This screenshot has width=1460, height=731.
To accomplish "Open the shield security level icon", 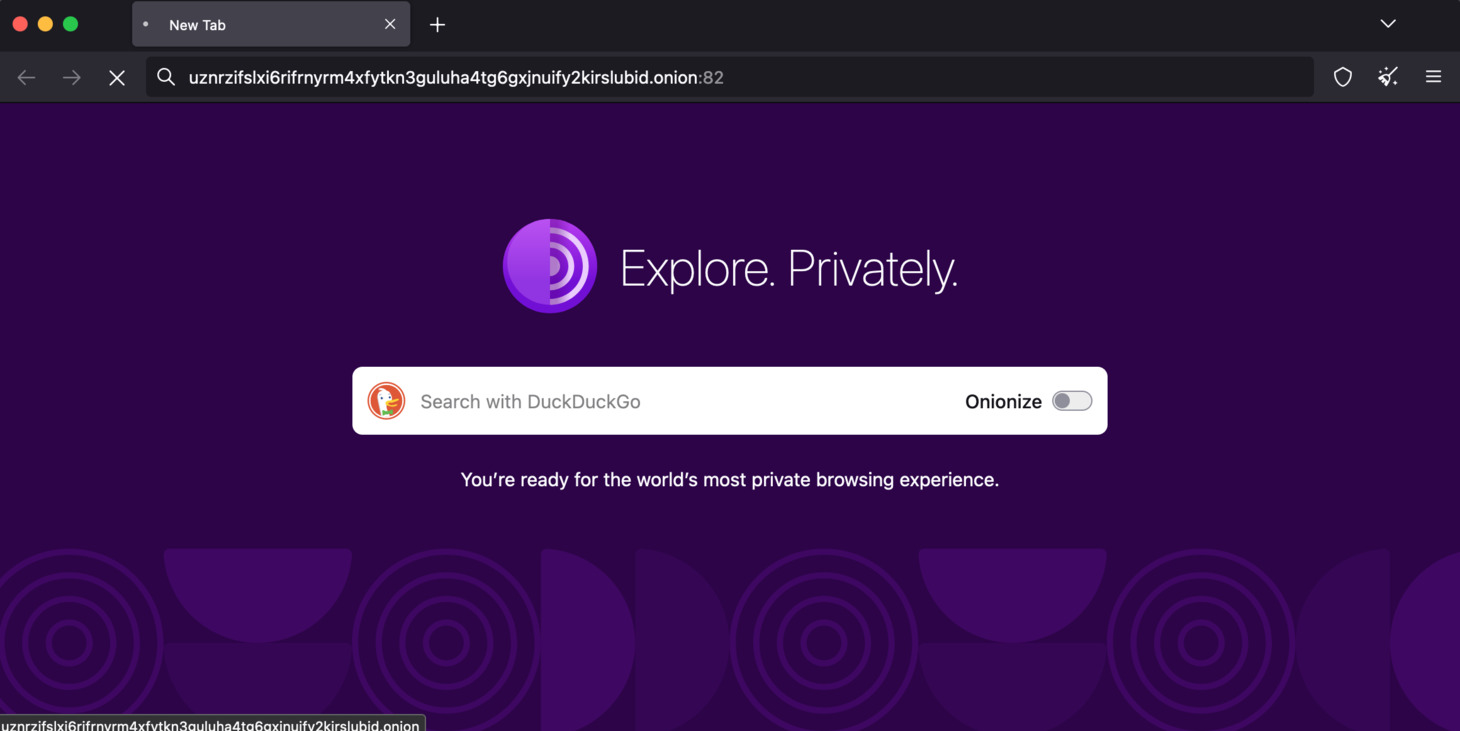I will point(1343,77).
